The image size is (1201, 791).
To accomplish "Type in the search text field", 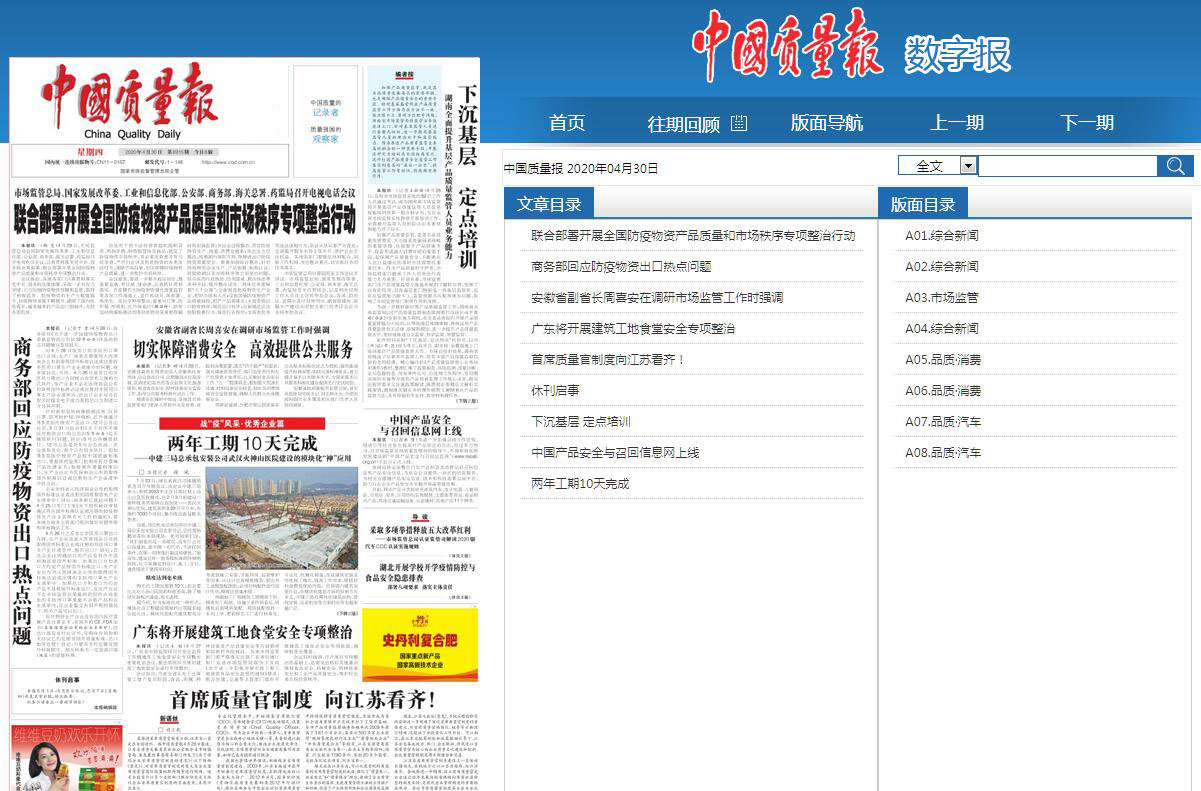I will tap(1066, 166).
